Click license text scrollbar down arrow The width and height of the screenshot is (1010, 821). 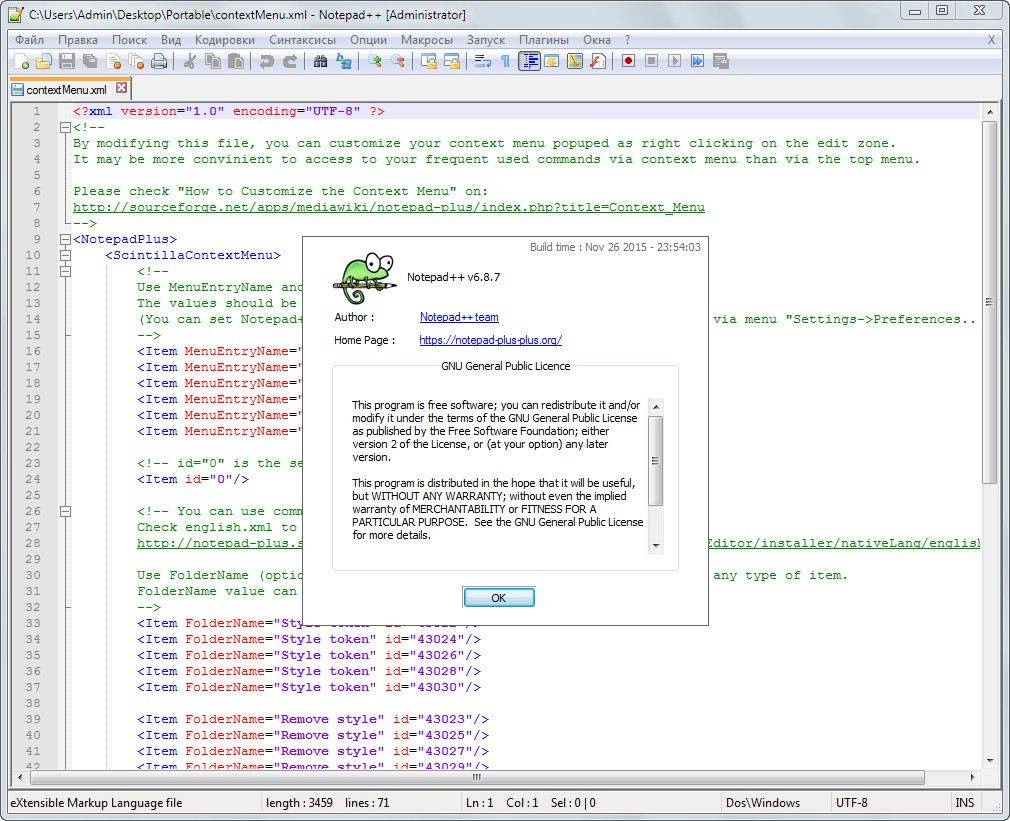[656, 545]
